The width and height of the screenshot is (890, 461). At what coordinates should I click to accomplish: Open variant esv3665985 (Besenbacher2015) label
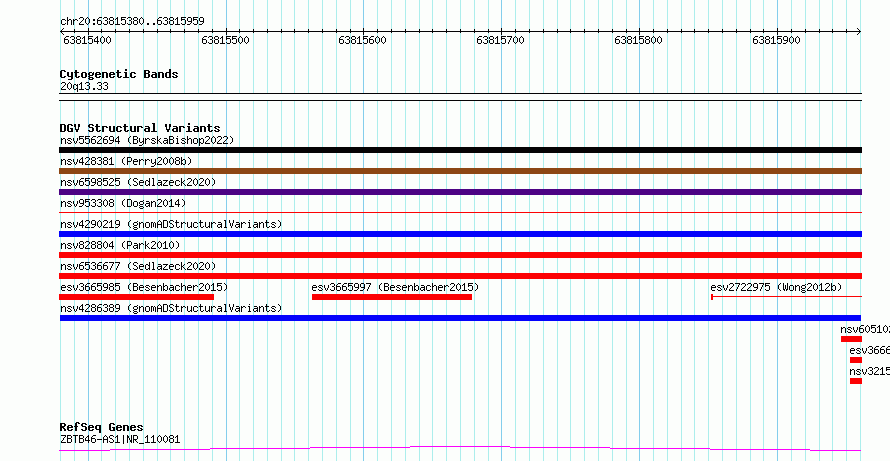144,287
